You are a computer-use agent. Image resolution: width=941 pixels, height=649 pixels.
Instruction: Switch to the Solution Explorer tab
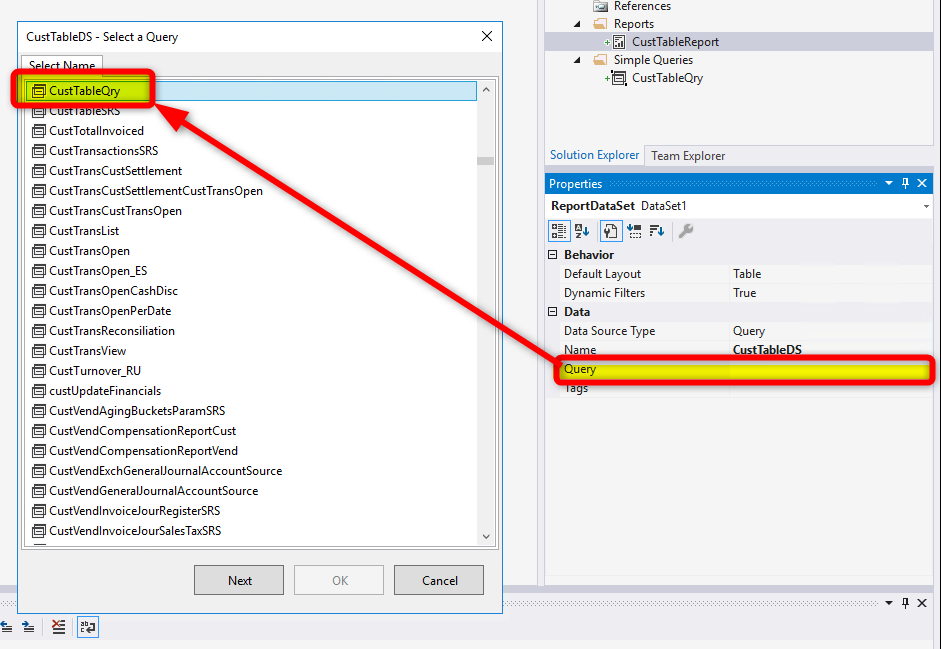click(594, 155)
